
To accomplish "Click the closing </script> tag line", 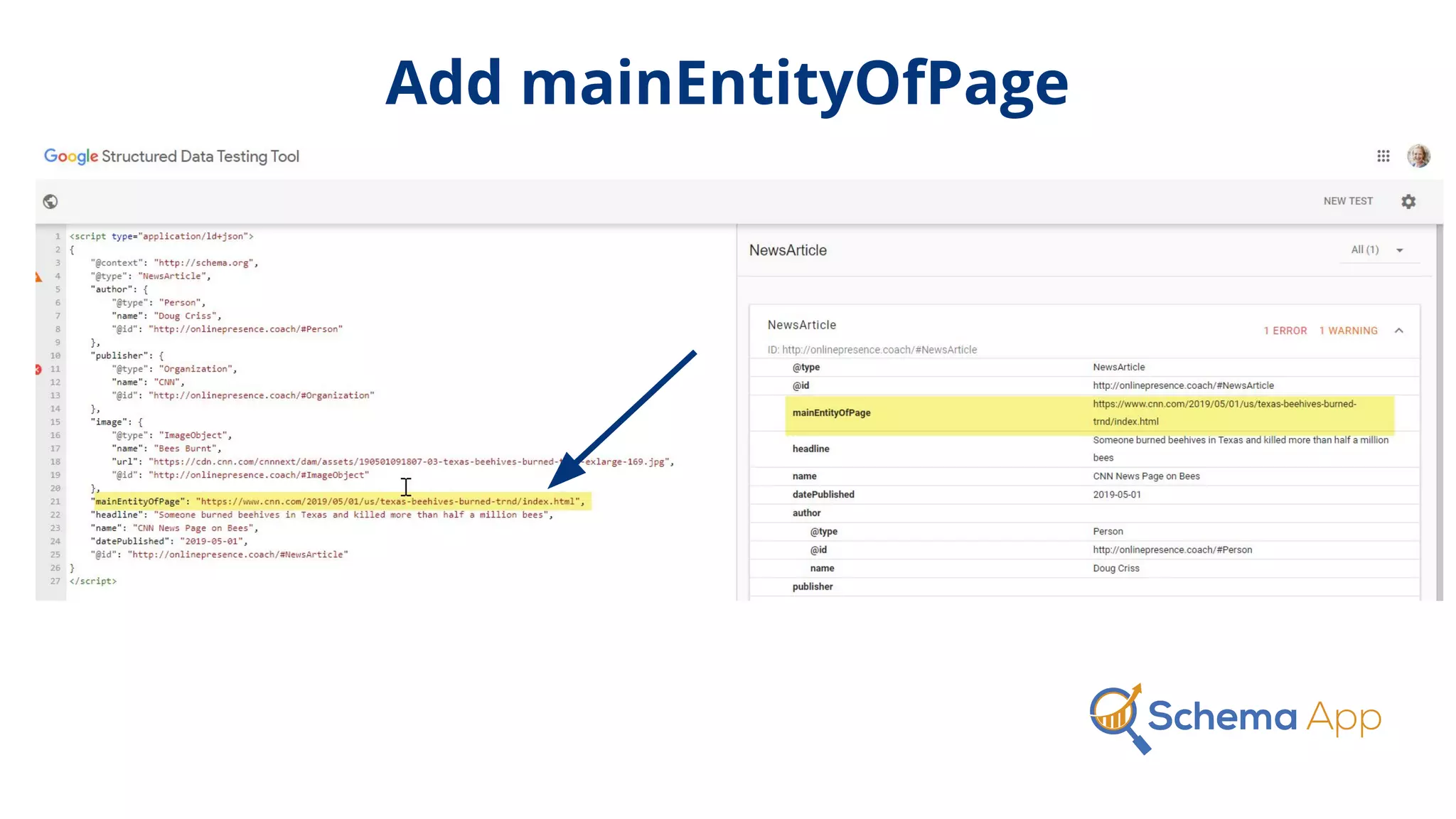I will (92, 582).
